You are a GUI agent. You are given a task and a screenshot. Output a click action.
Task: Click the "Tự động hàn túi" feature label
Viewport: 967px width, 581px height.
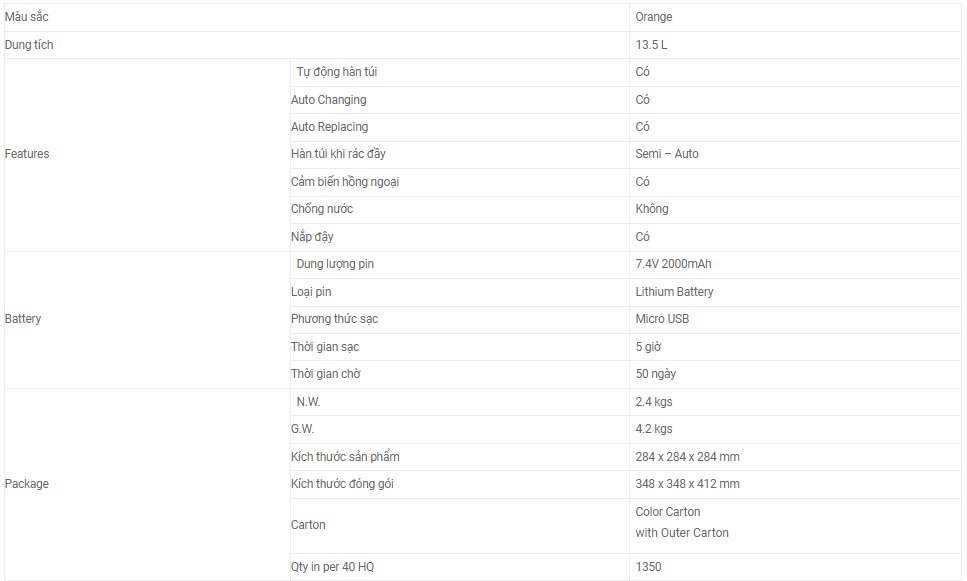337,72
